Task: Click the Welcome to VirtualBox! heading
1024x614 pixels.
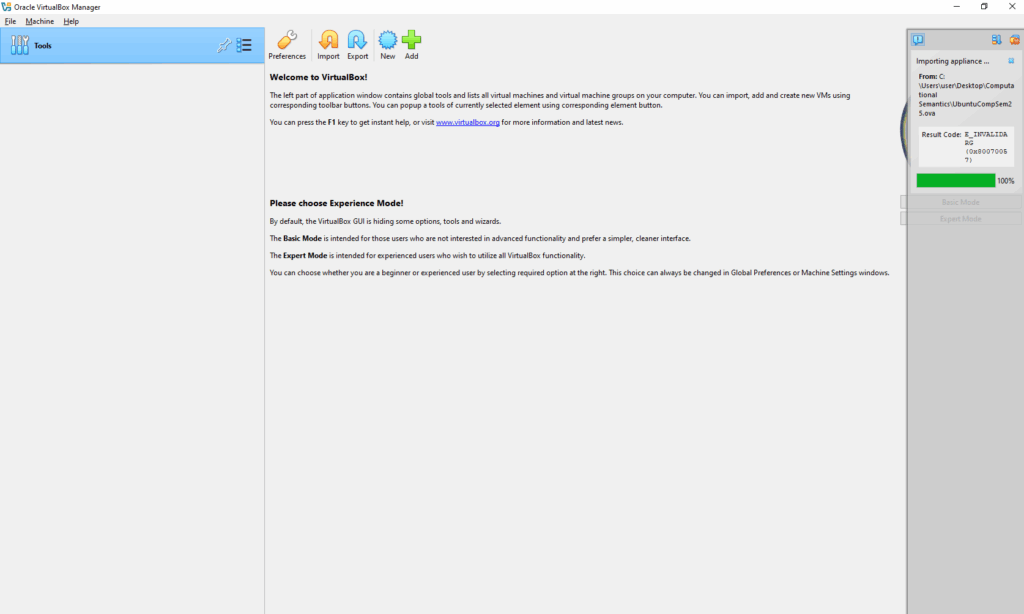Action: click(x=319, y=77)
